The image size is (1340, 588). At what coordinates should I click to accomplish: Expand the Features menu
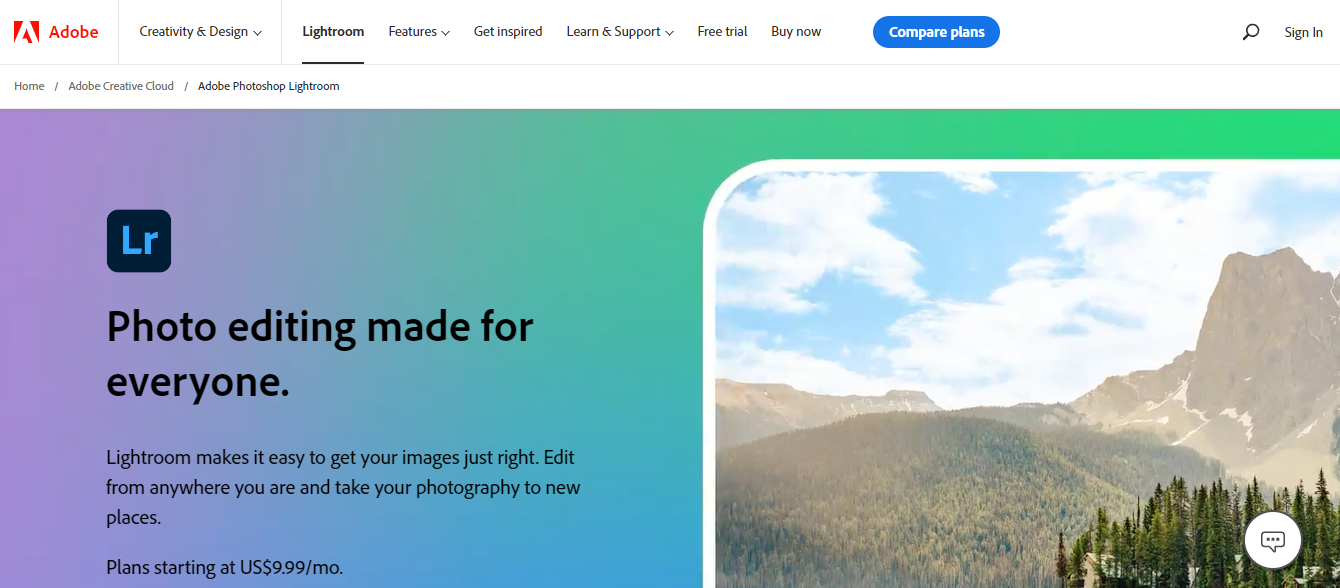[x=419, y=32]
